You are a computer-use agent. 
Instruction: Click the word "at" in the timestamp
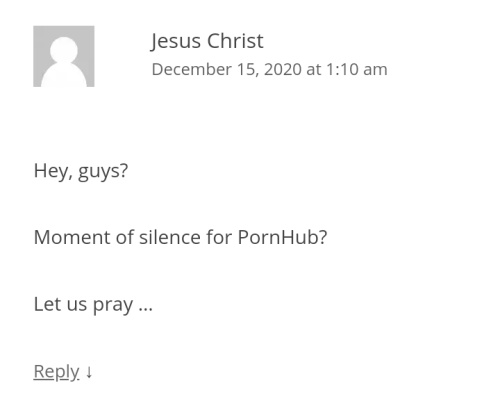(x=314, y=70)
